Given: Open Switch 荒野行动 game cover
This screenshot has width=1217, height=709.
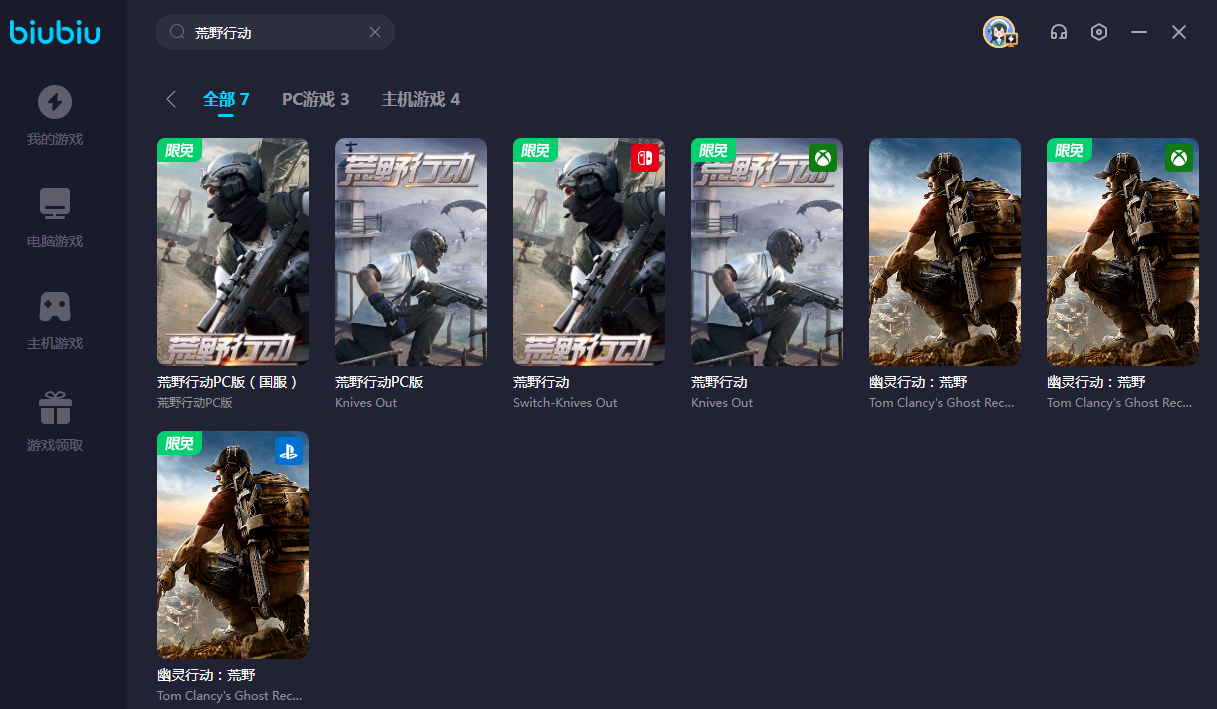Looking at the screenshot, I should click(x=589, y=251).
